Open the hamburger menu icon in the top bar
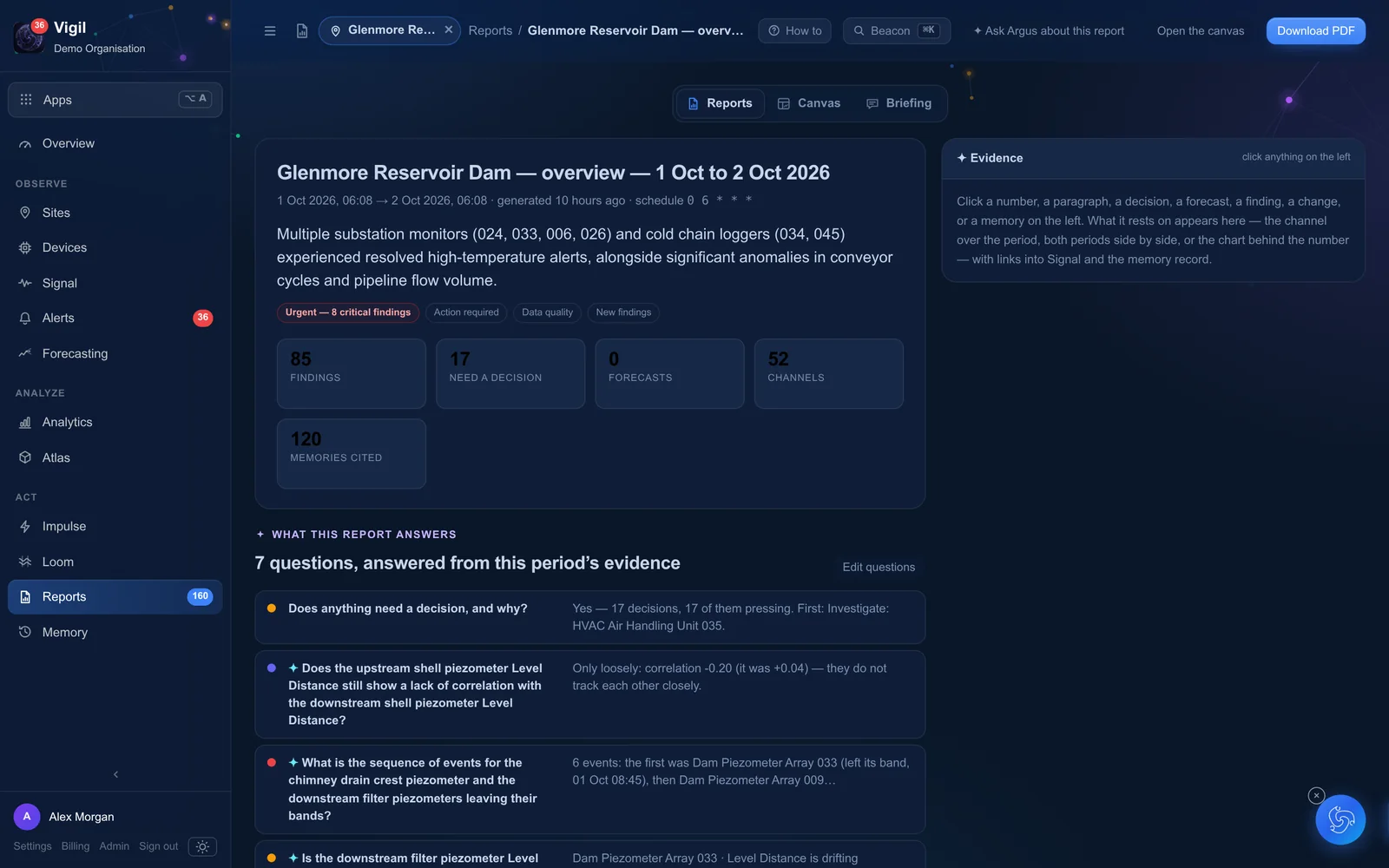Viewport: 1389px width, 868px height. point(270,31)
